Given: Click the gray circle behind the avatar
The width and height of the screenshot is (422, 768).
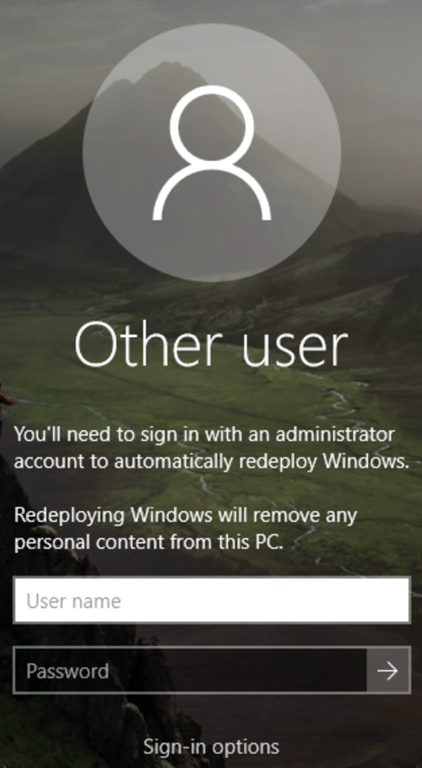Looking at the screenshot, I should [211, 152].
